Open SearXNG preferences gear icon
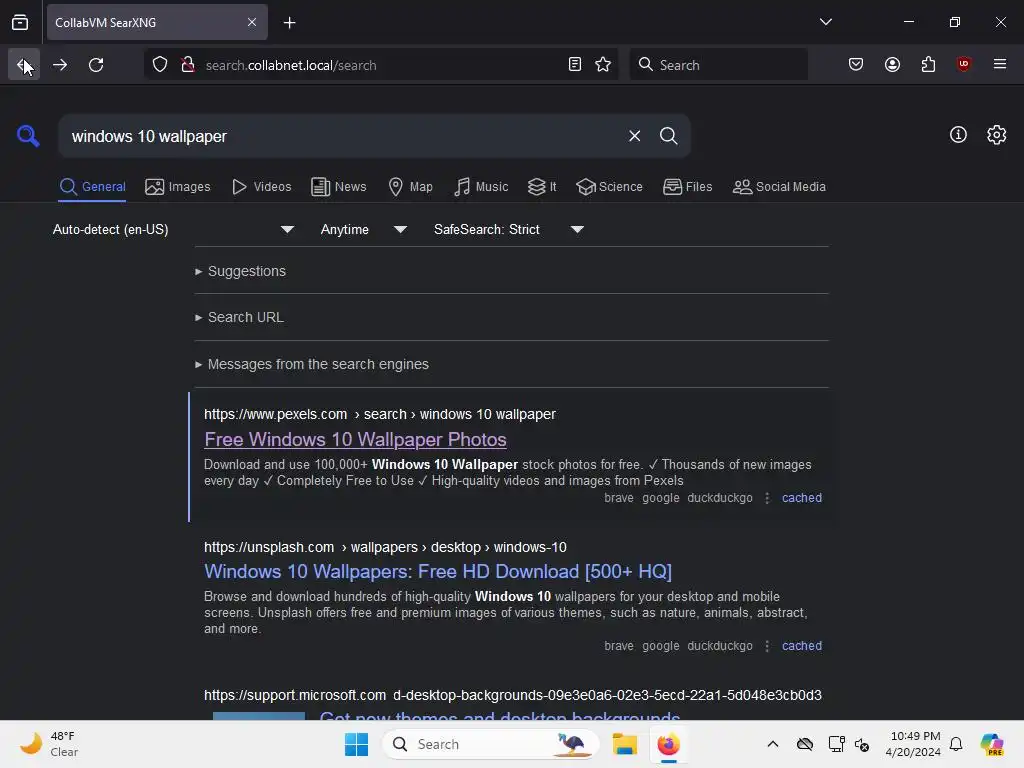 [997, 135]
